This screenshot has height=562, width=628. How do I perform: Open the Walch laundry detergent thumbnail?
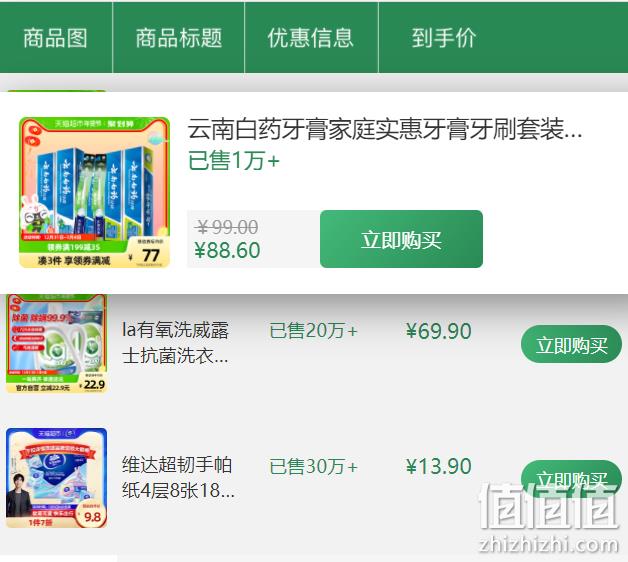click(x=56, y=344)
